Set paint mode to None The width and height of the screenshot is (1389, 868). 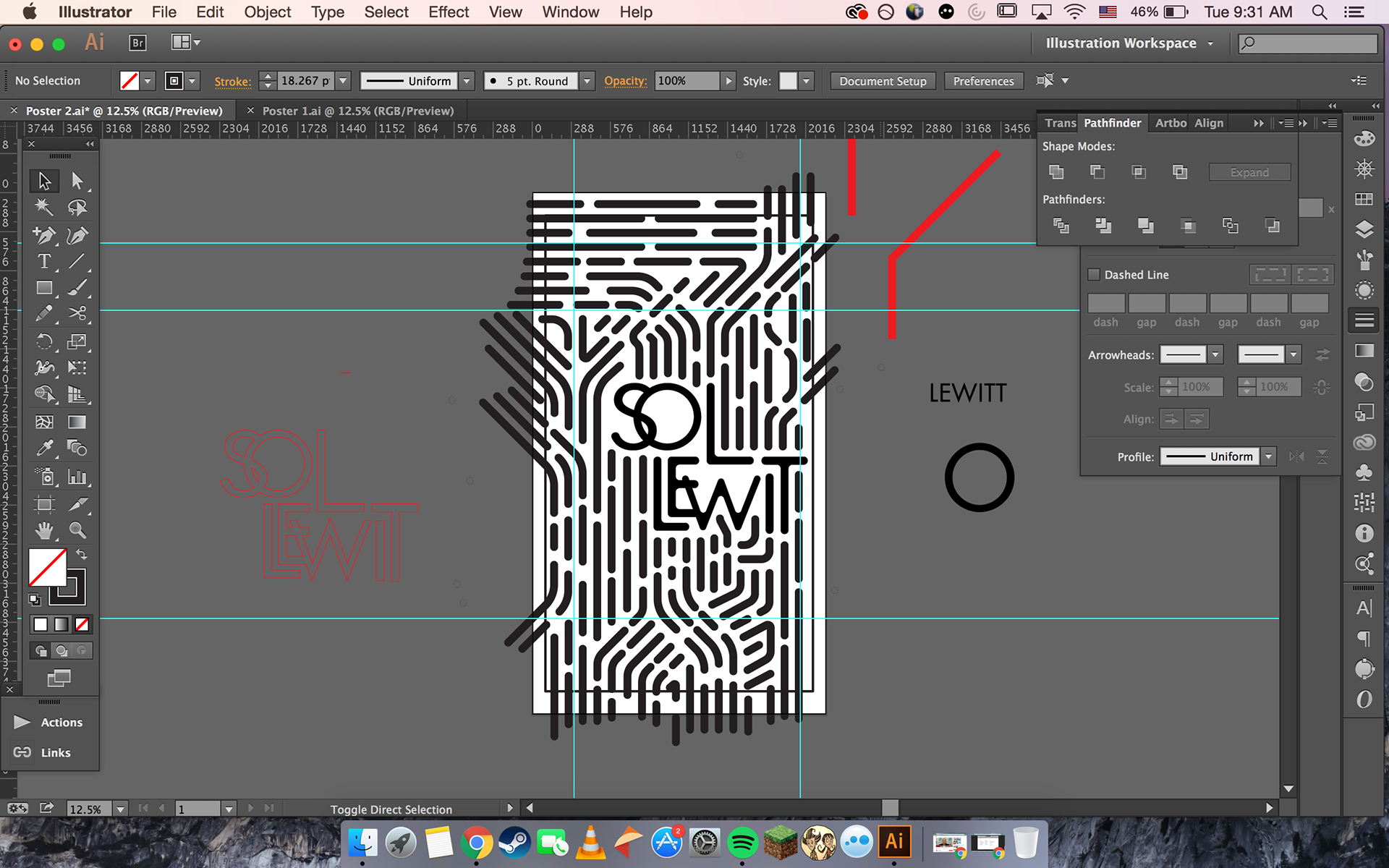(82, 624)
